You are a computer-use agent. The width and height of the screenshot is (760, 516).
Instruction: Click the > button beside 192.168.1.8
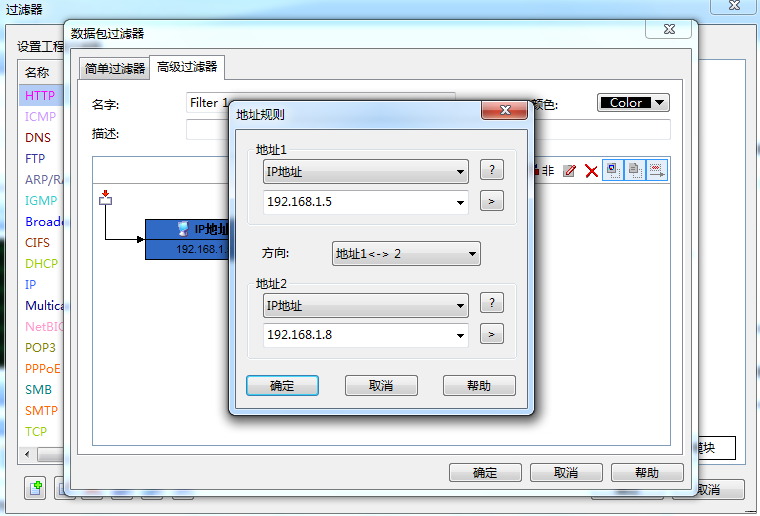coord(491,334)
